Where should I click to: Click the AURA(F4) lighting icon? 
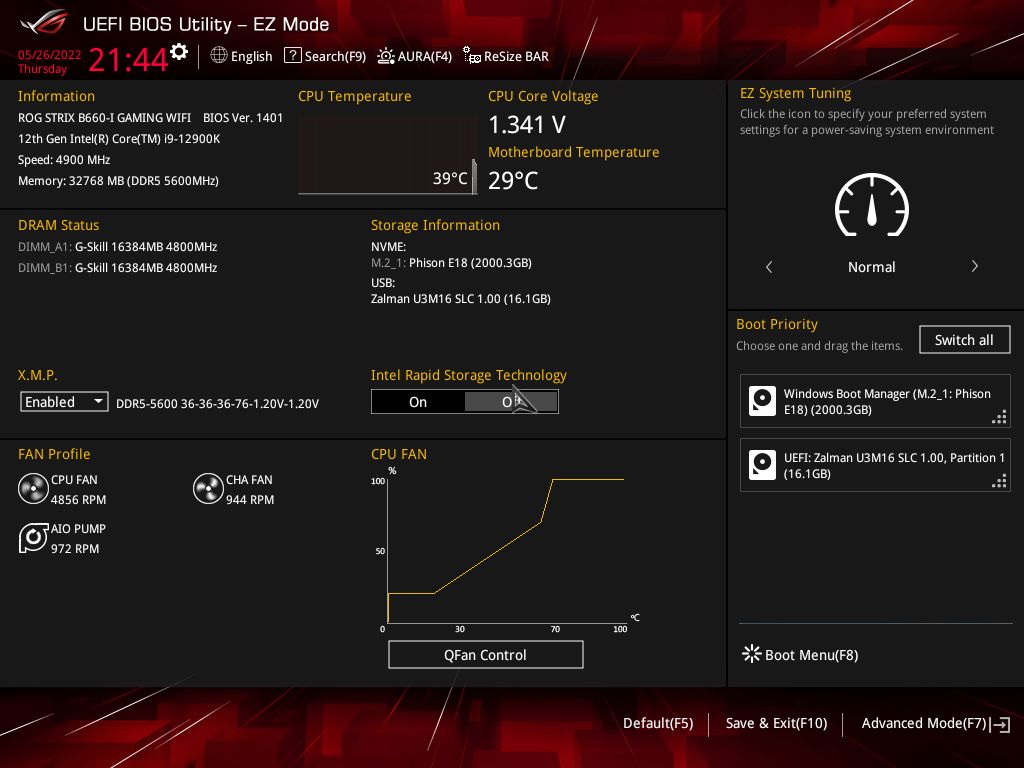[x=386, y=56]
